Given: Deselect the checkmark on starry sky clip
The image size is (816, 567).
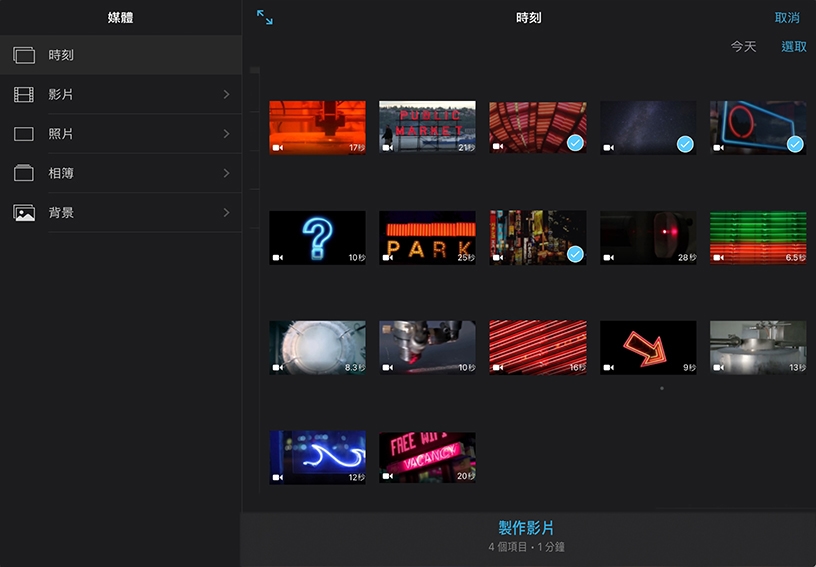Looking at the screenshot, I should [x=685, y=144].
